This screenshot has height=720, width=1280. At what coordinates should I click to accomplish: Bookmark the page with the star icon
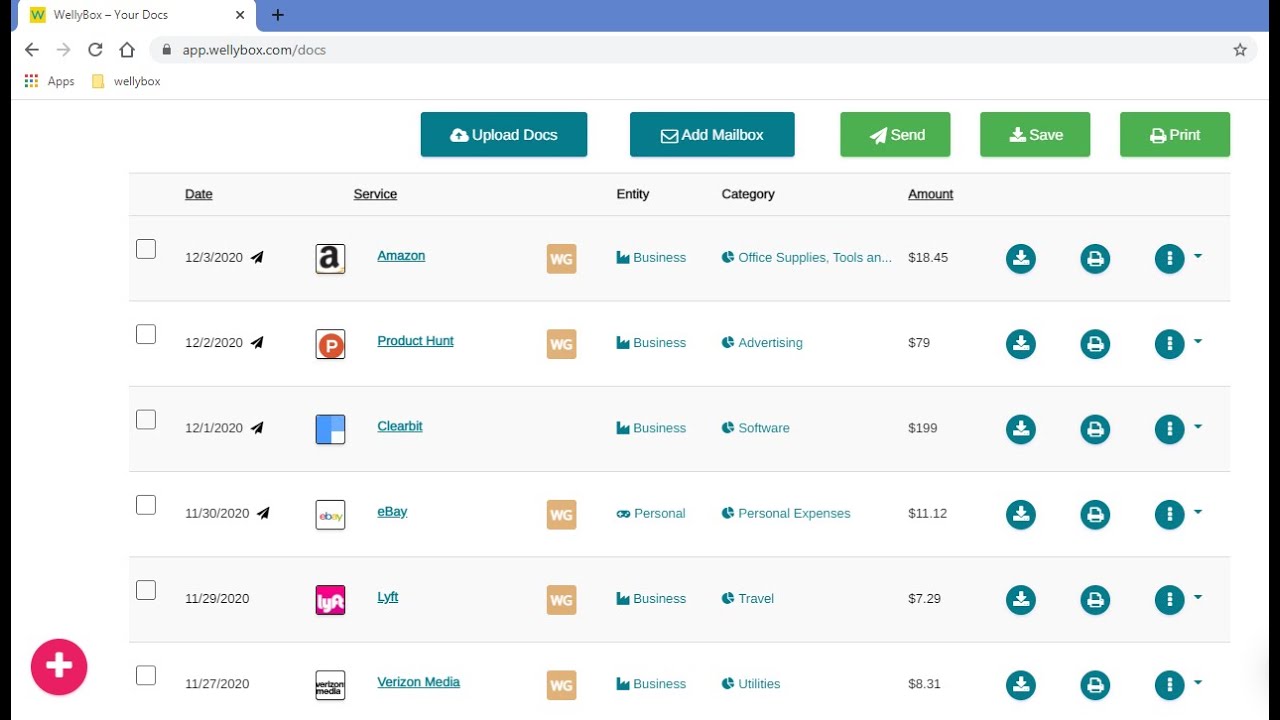(x=1240, y=49)
